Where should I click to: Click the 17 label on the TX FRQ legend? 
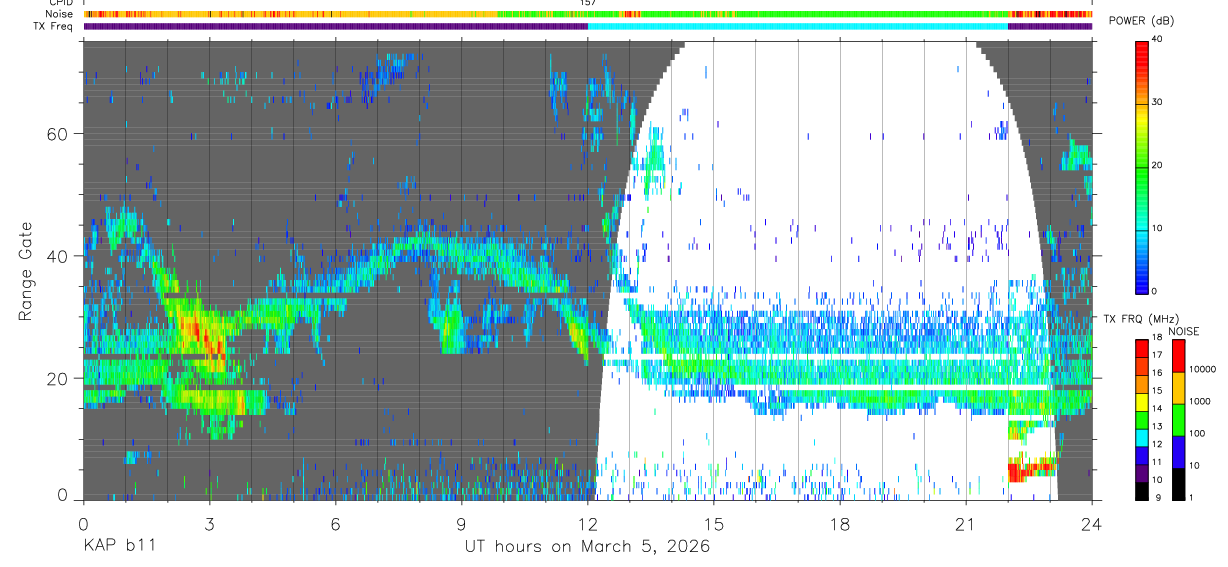1157,355
